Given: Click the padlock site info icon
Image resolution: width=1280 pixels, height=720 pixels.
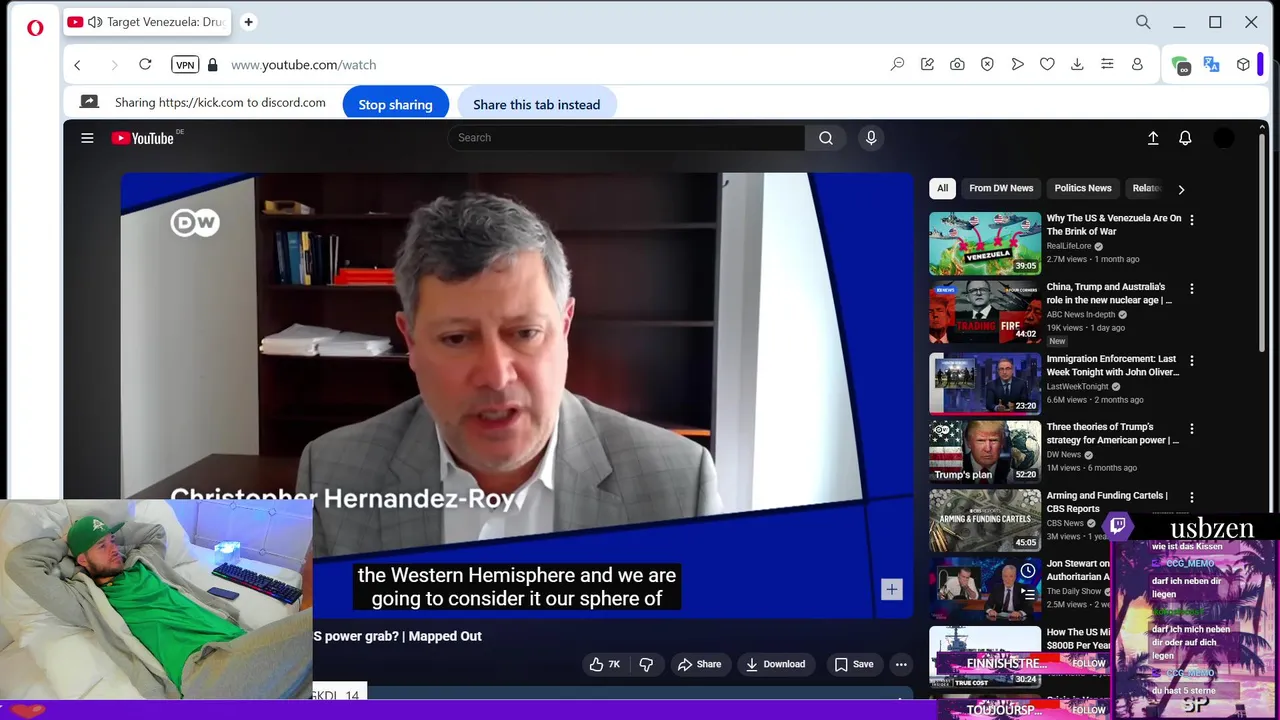Looking at the screenshot, I should [x=212, y=65].
